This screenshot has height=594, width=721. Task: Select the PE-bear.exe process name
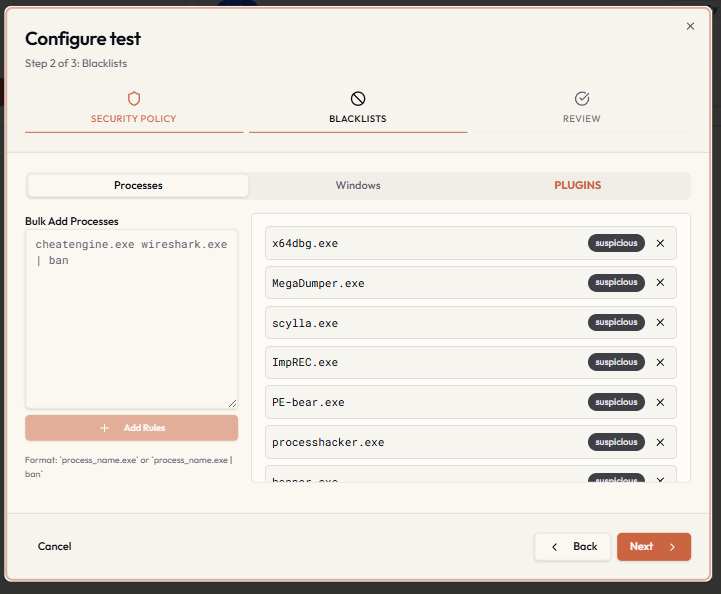(x=308, y=403)
